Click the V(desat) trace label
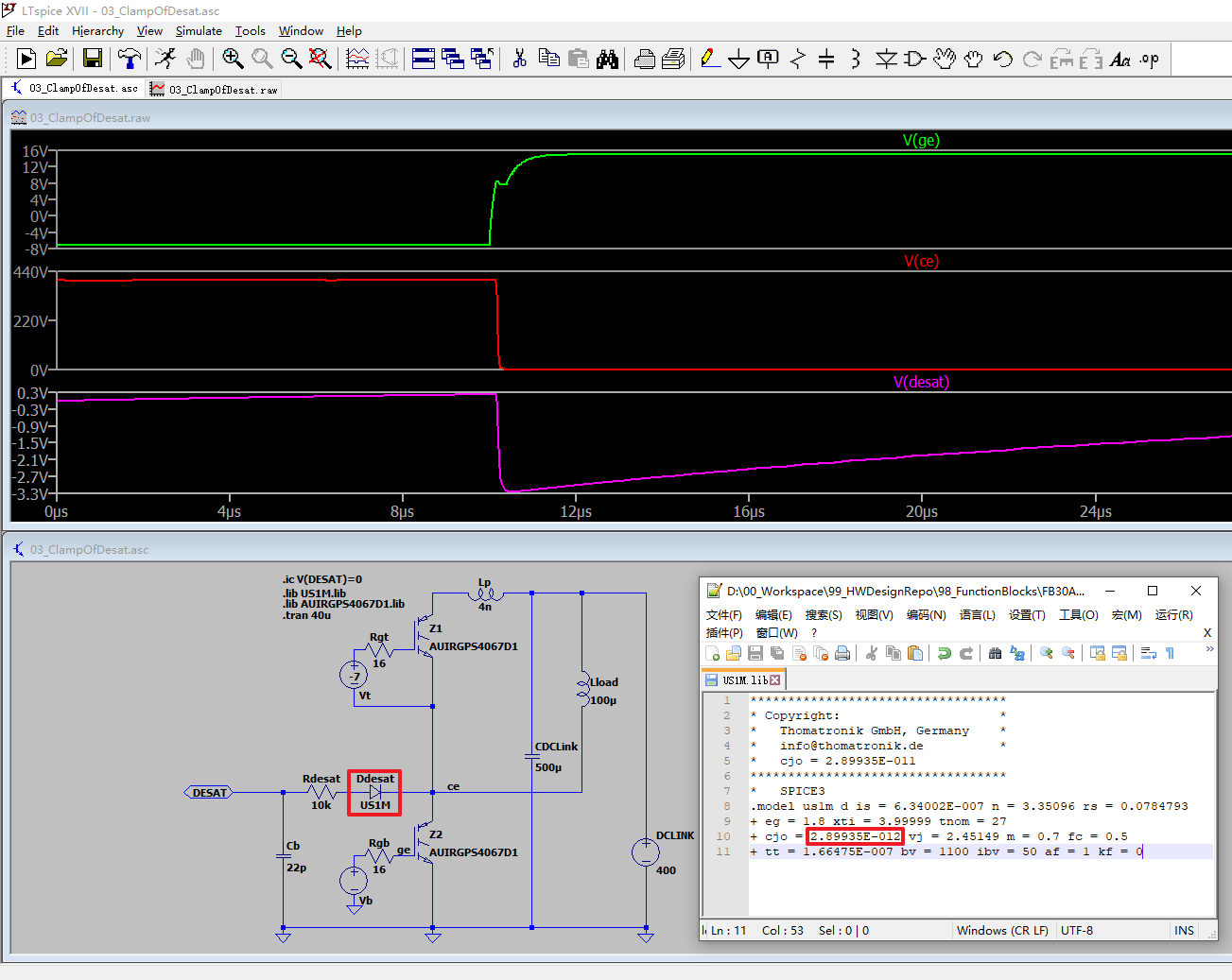Screen dimensions: 1232x980 [x=921, y=382]
